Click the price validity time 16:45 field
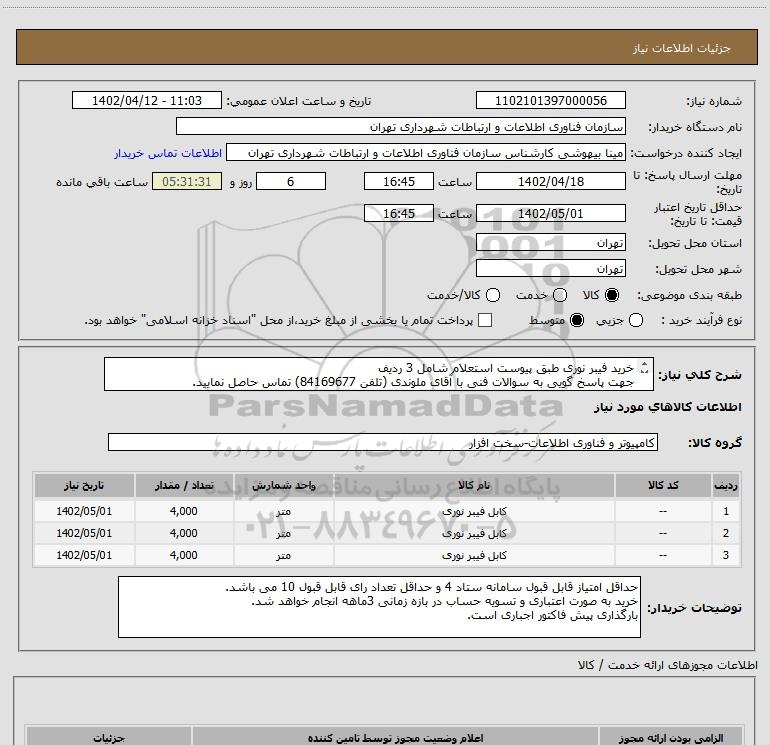 (399, 214)
